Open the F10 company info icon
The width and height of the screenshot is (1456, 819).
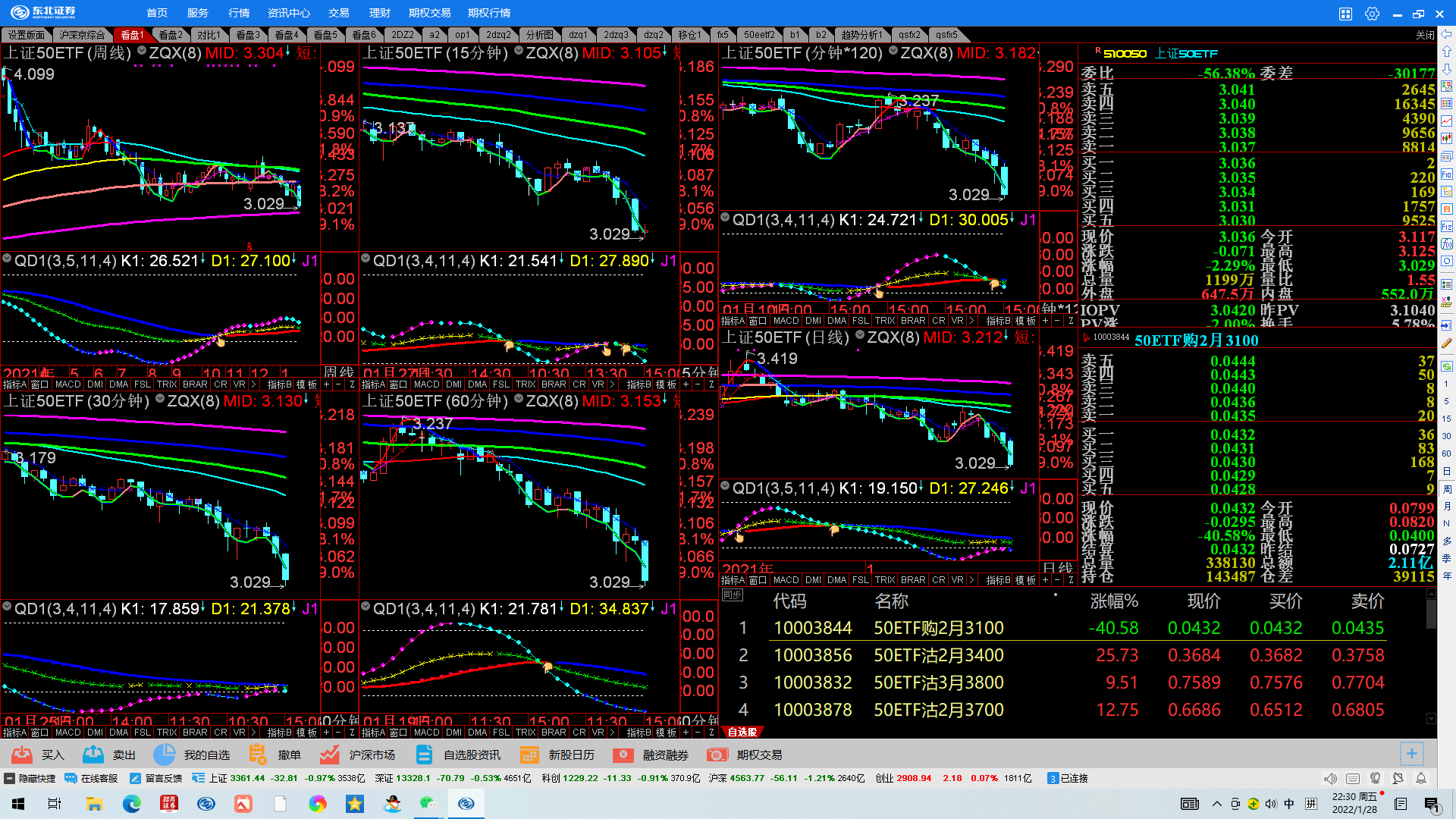coord(1447,174)
